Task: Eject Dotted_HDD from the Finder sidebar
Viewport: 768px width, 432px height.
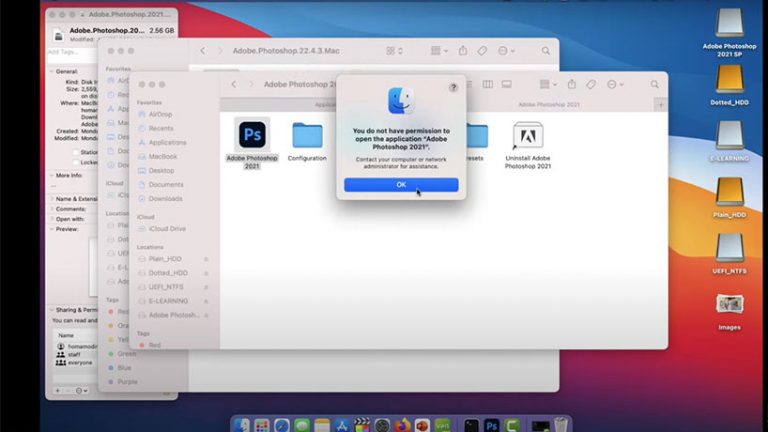Action: (x=206, y=273)
